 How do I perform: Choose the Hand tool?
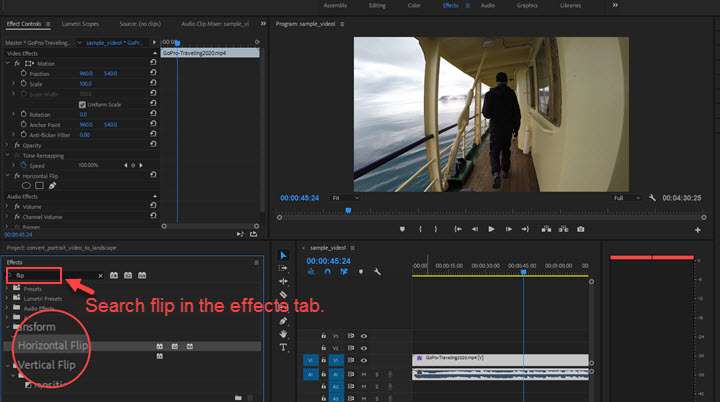pyautogui.click(x=283, y=334)
